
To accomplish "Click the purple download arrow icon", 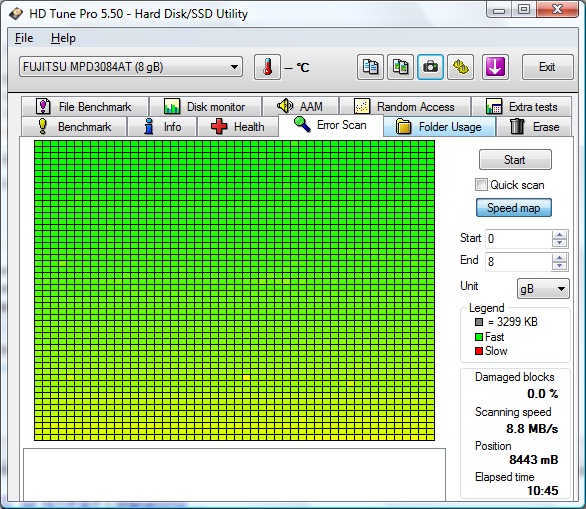I will [x=495, y=67].
